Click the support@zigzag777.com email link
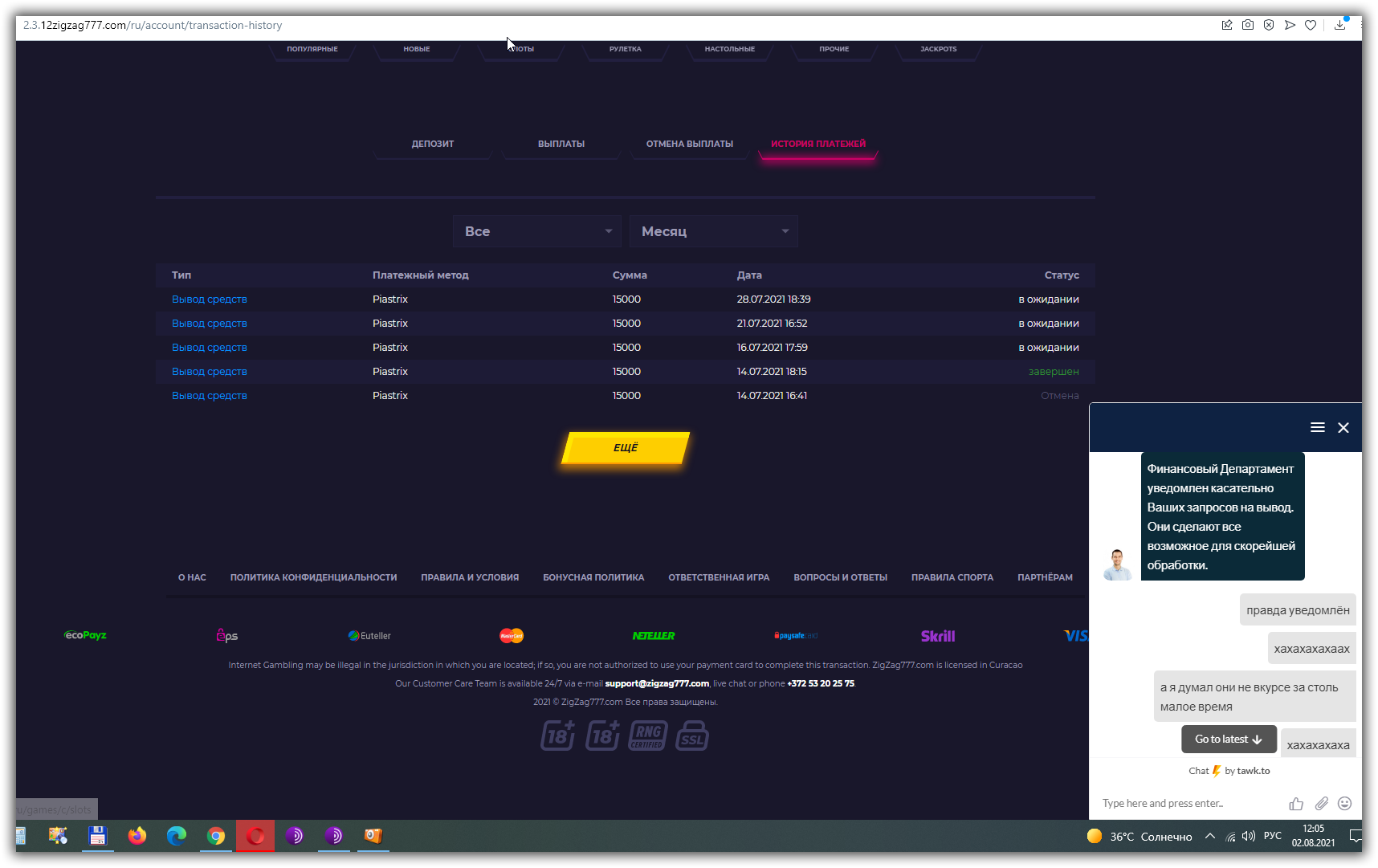 (x=657, y=683)
